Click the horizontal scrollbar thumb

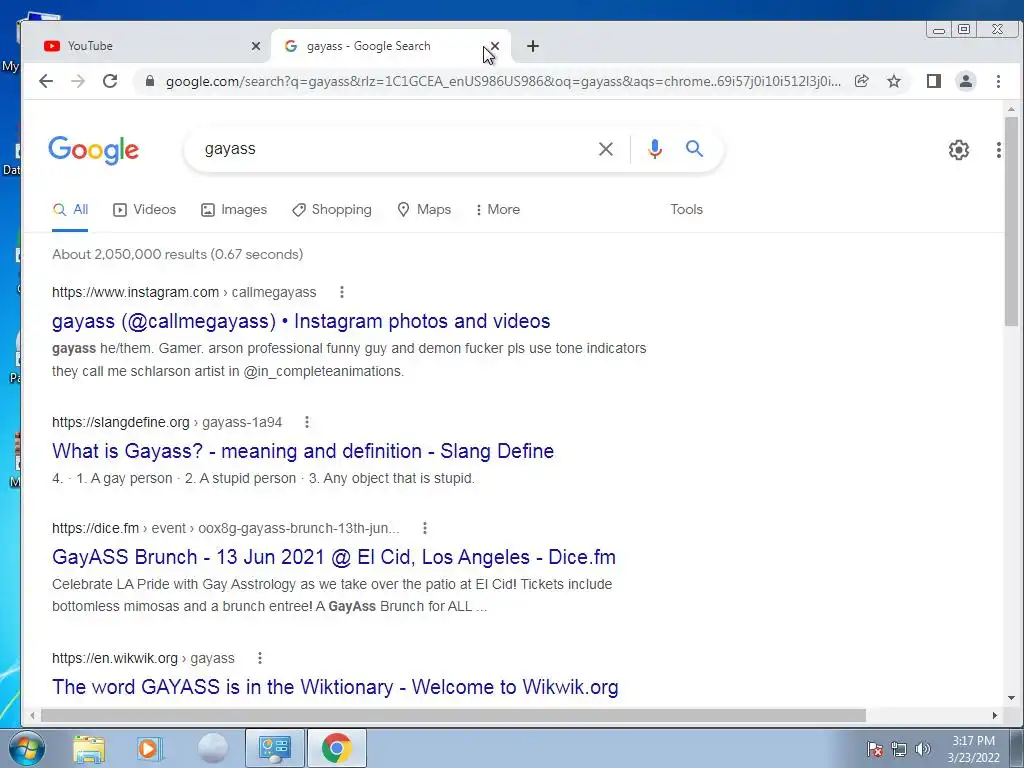click(x=453, y=715)
